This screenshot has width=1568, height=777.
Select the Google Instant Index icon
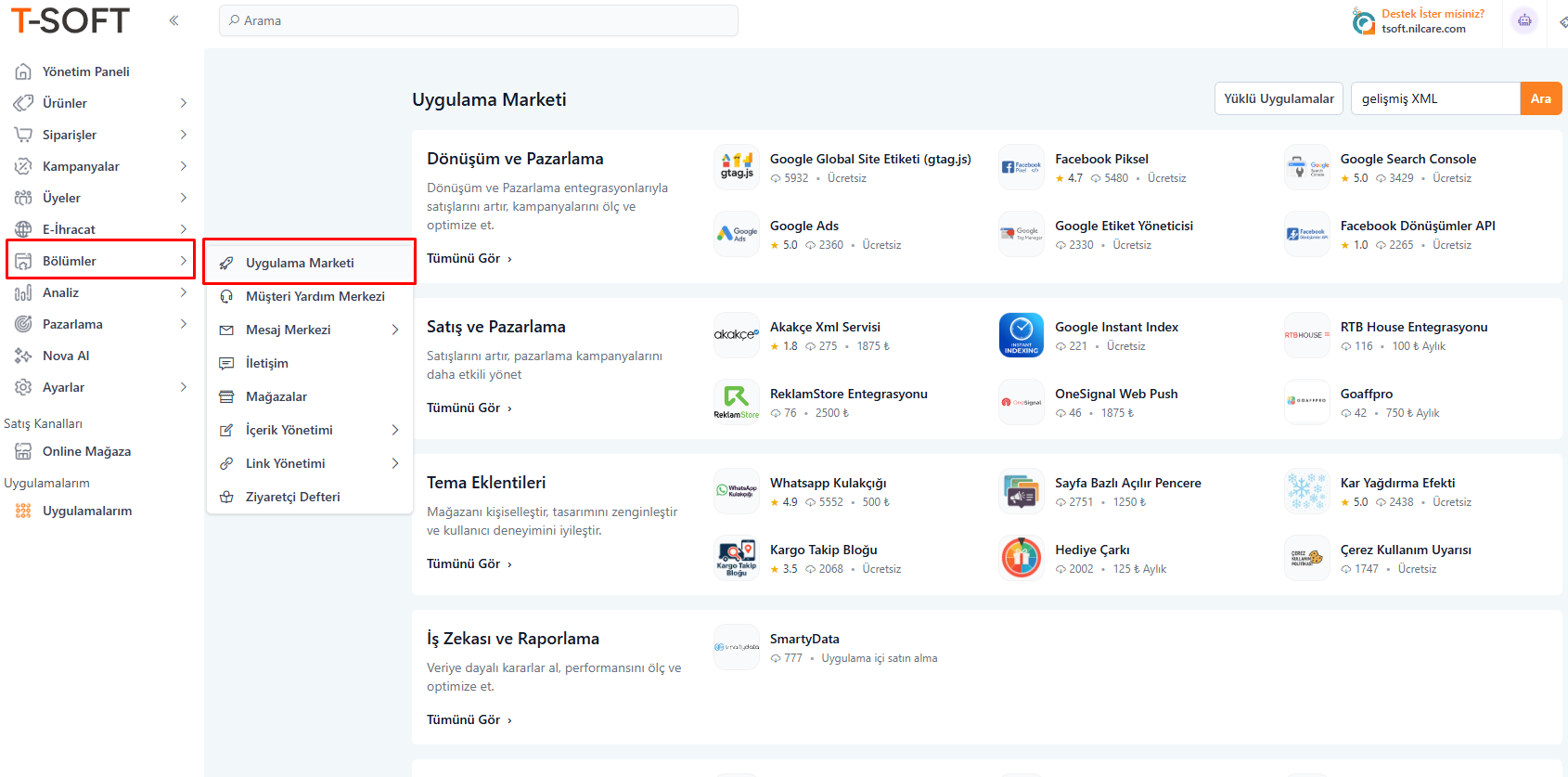[x=1022, y=335]
